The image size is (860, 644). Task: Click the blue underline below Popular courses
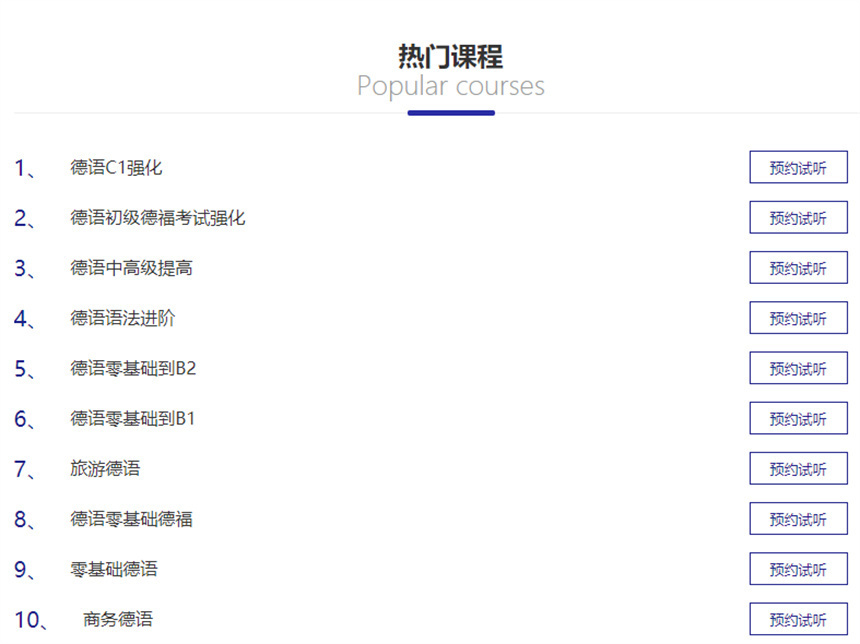click(451, 113)
